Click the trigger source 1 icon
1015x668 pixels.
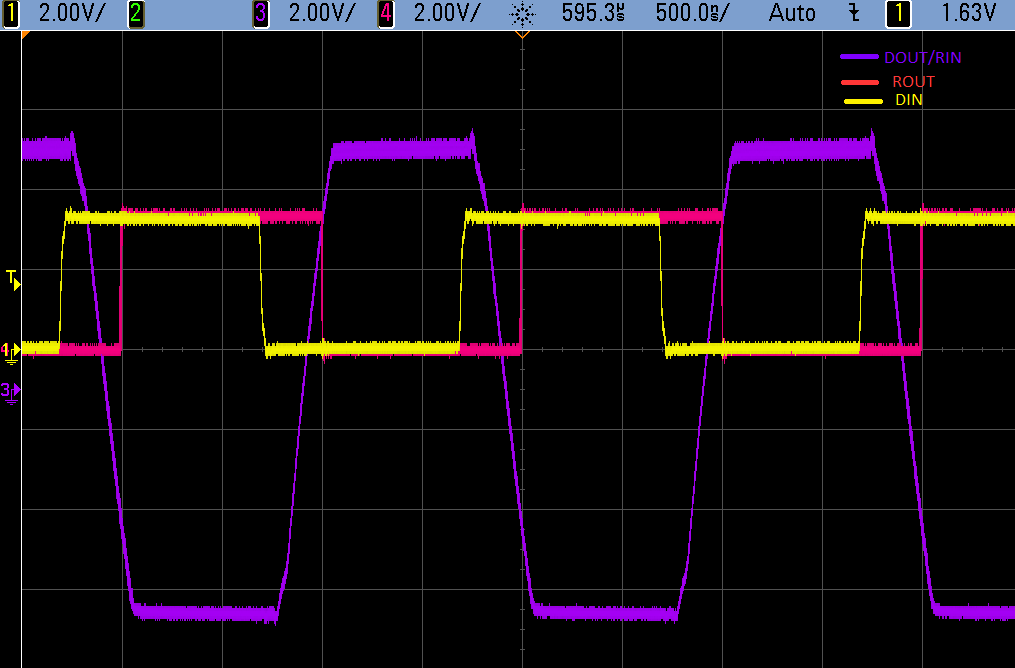click(x=897, y=13)
